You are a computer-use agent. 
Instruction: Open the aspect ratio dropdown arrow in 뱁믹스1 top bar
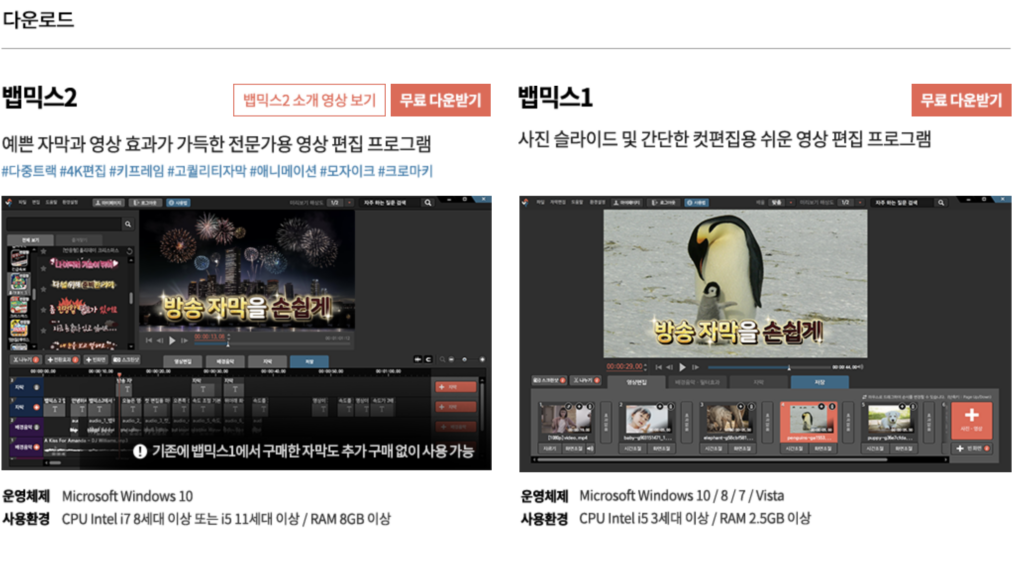click(x=791, y=202)
